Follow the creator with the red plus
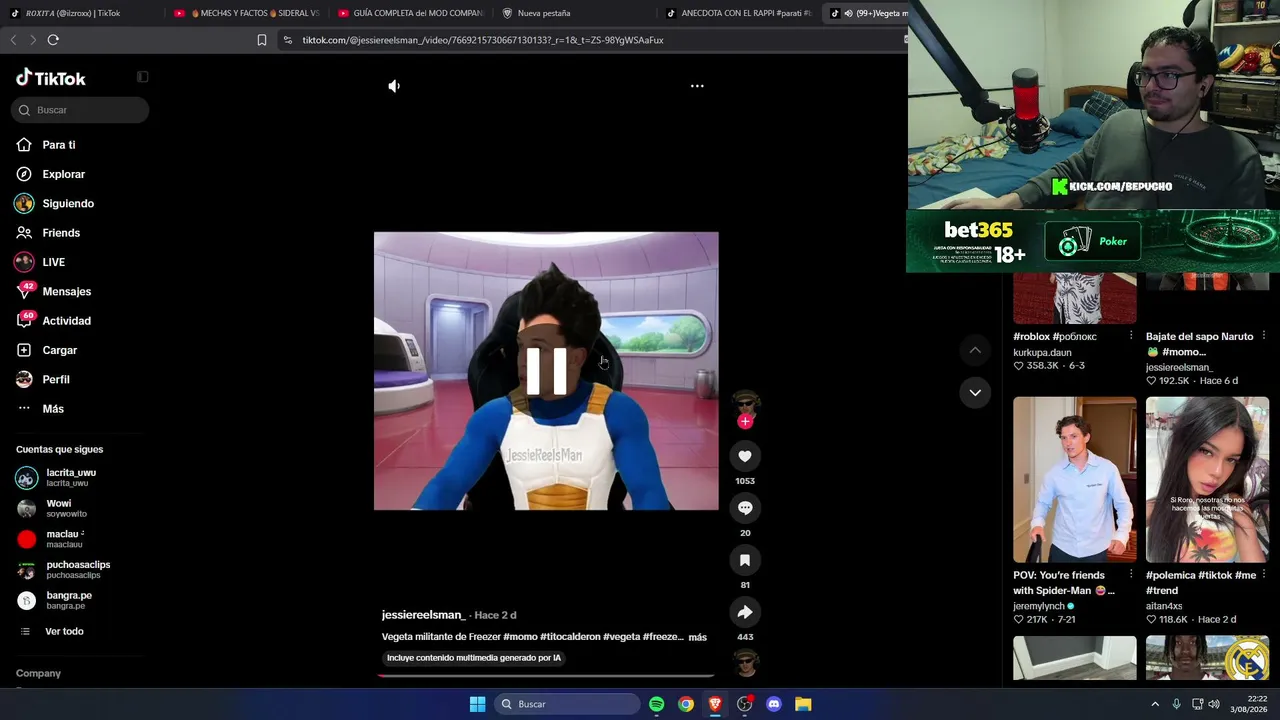 [x=745, y=422]
